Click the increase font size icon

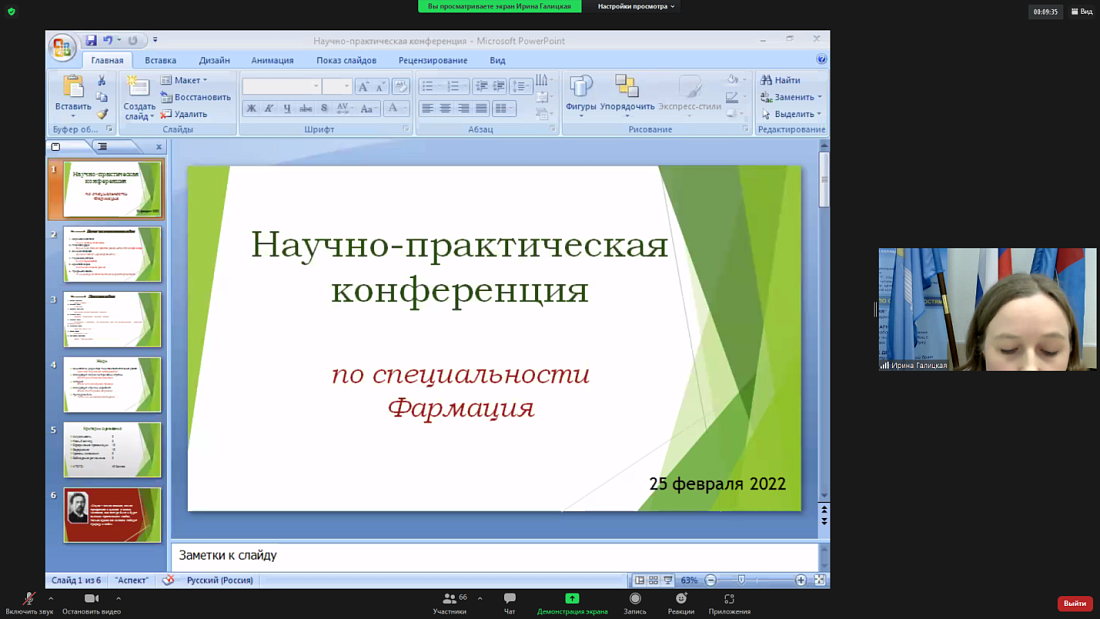(362, 86)
